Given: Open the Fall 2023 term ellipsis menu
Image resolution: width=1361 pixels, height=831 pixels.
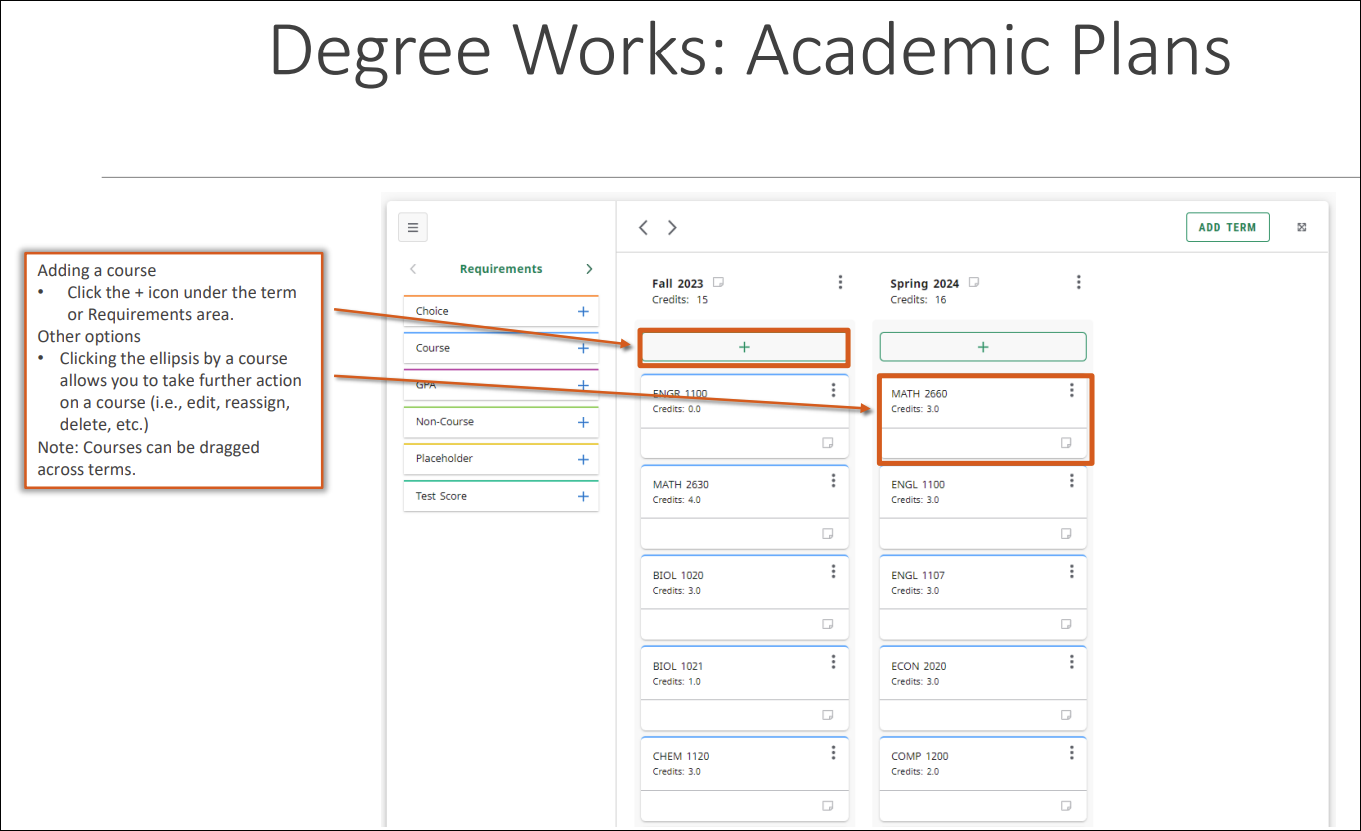Looking at the screenshot, I should (840, 281).
